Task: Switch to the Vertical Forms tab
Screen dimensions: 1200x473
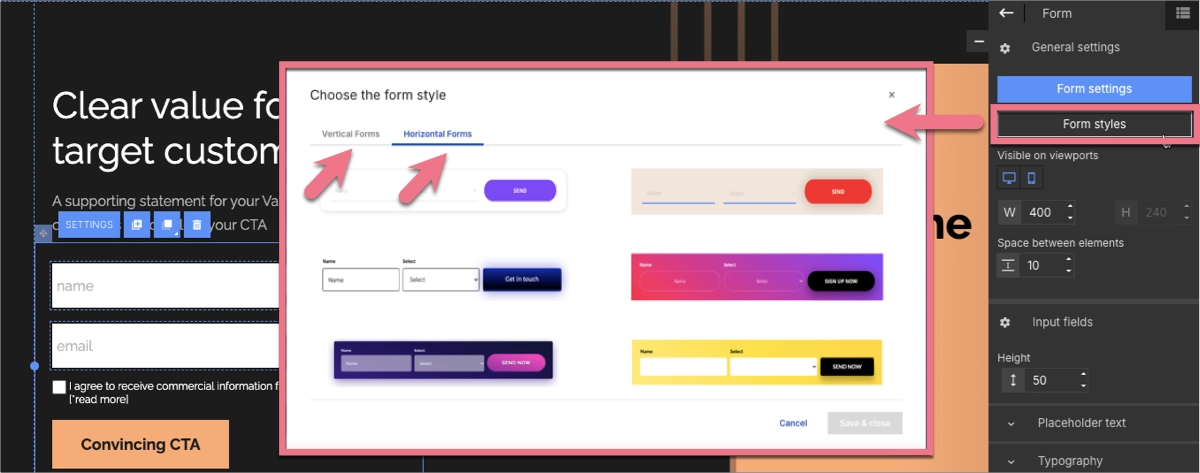Action: tap(350, 134)
